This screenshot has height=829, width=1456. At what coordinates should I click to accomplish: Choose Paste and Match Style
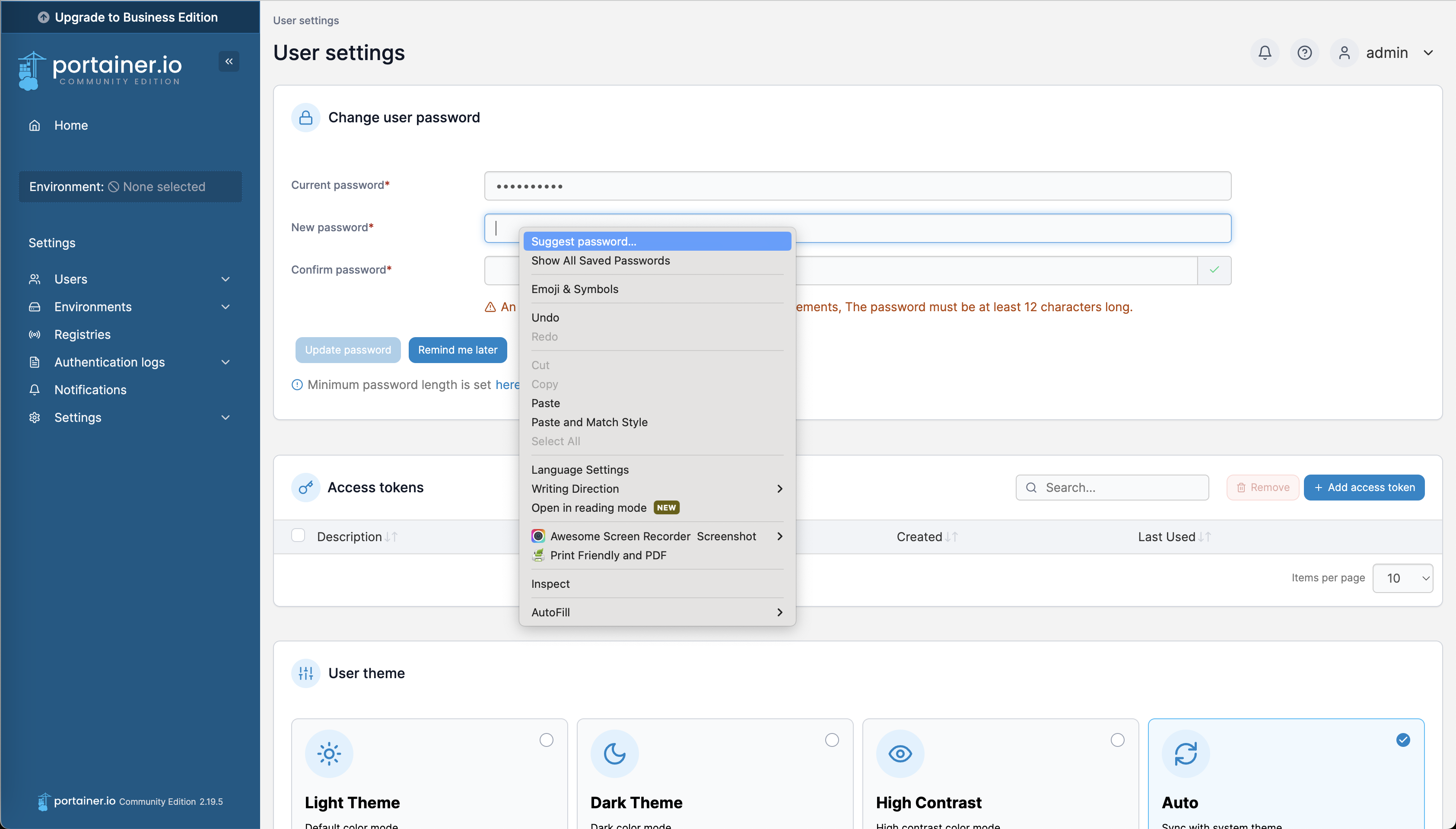[657, 422]
